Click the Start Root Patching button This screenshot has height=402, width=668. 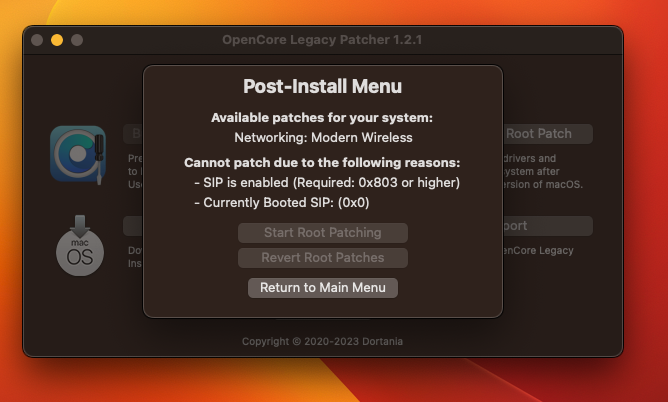coord(322,233)
